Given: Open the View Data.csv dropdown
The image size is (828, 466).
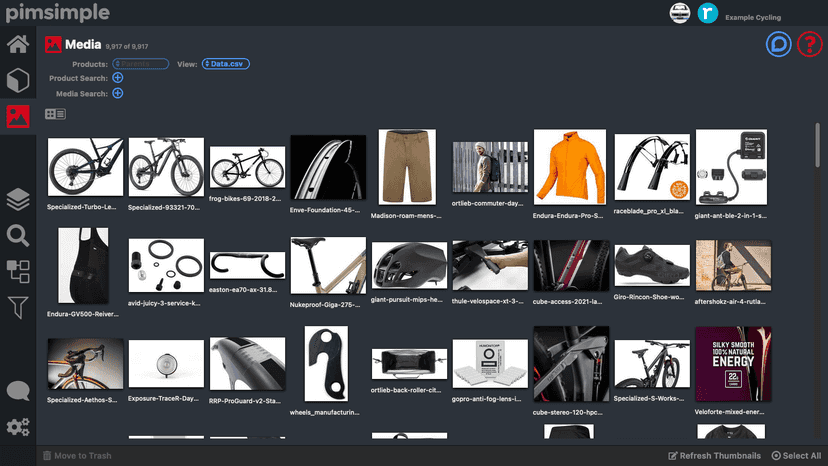Looking at the screenshot, I should pos(225,64).
